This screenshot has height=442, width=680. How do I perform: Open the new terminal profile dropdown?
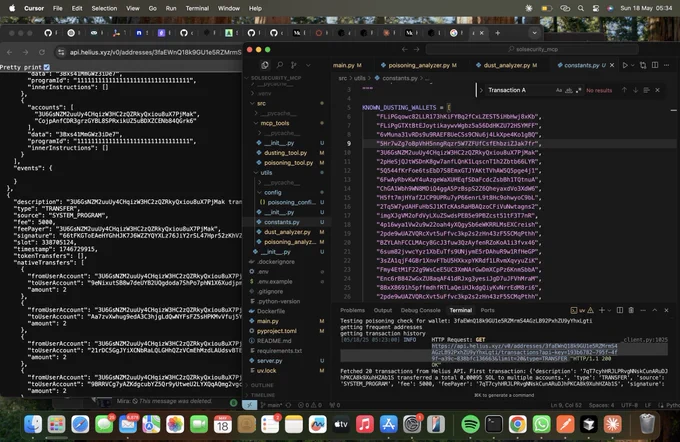[609, 310]
